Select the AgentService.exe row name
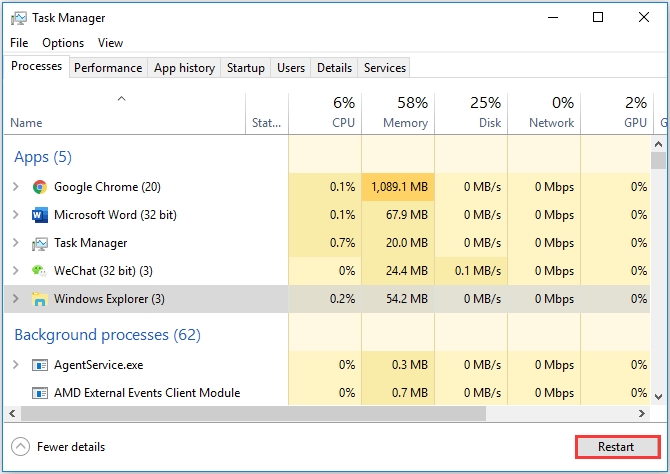The height and width of the screenshot is (474, 670). 99,365
